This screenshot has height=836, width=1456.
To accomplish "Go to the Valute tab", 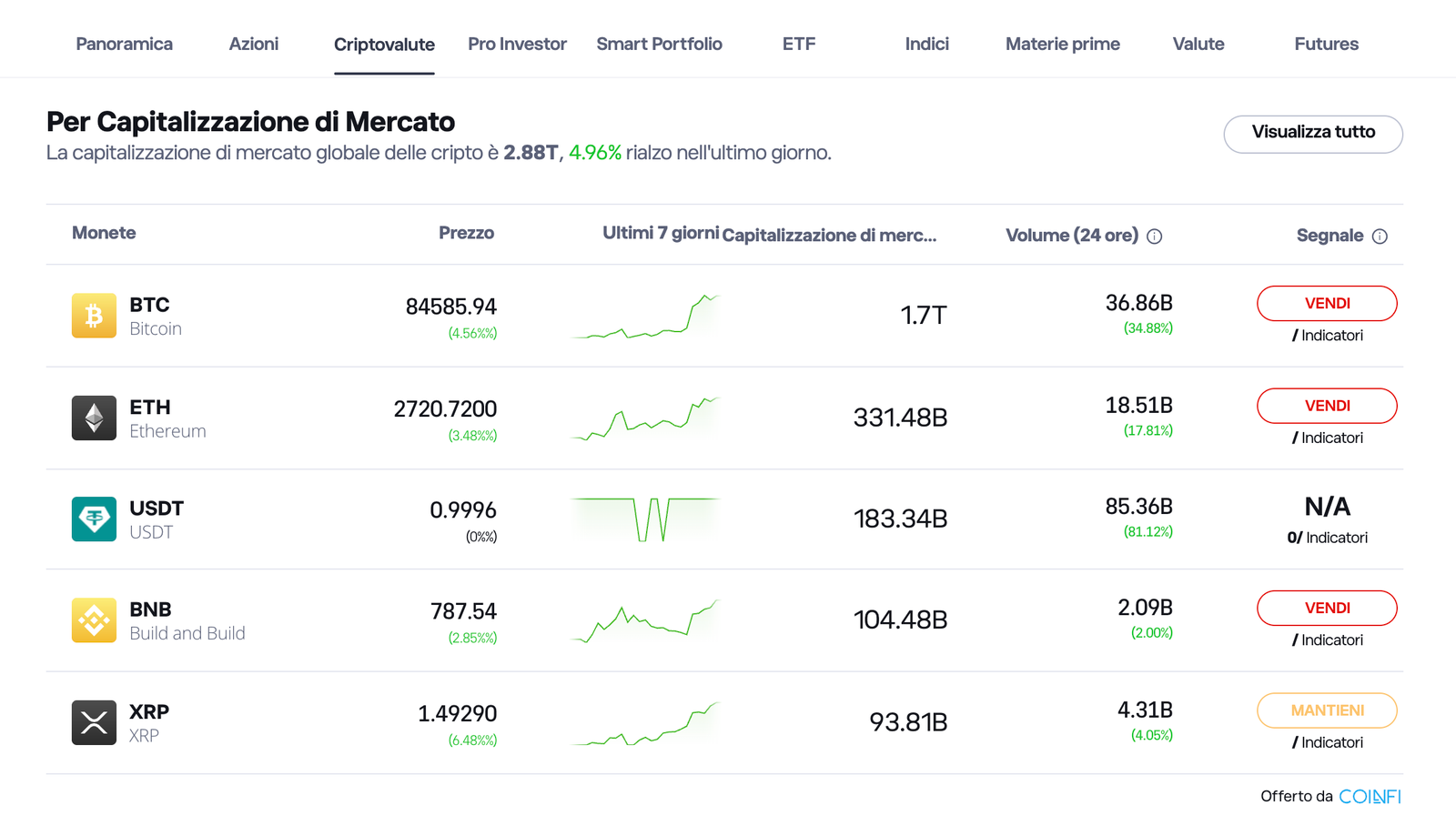I will [x=1198, y=44].
